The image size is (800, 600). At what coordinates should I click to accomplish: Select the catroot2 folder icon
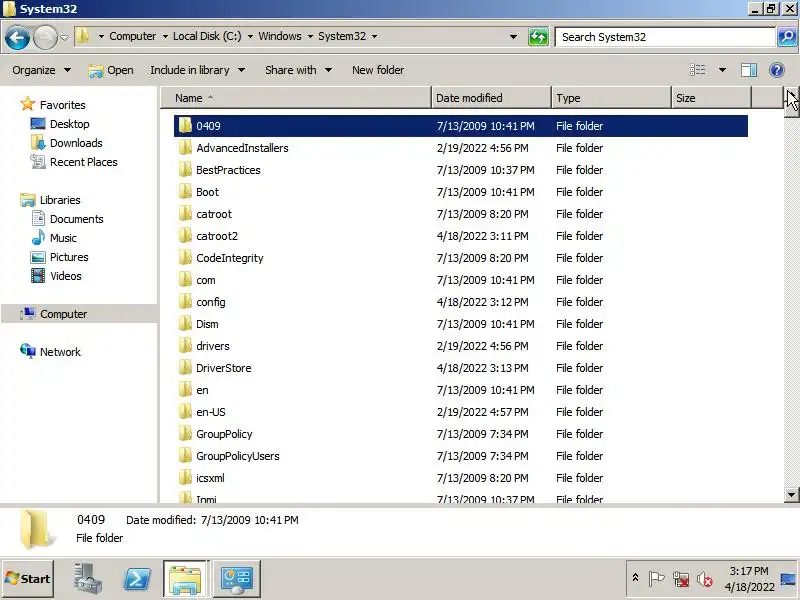[x=185, y=235]
